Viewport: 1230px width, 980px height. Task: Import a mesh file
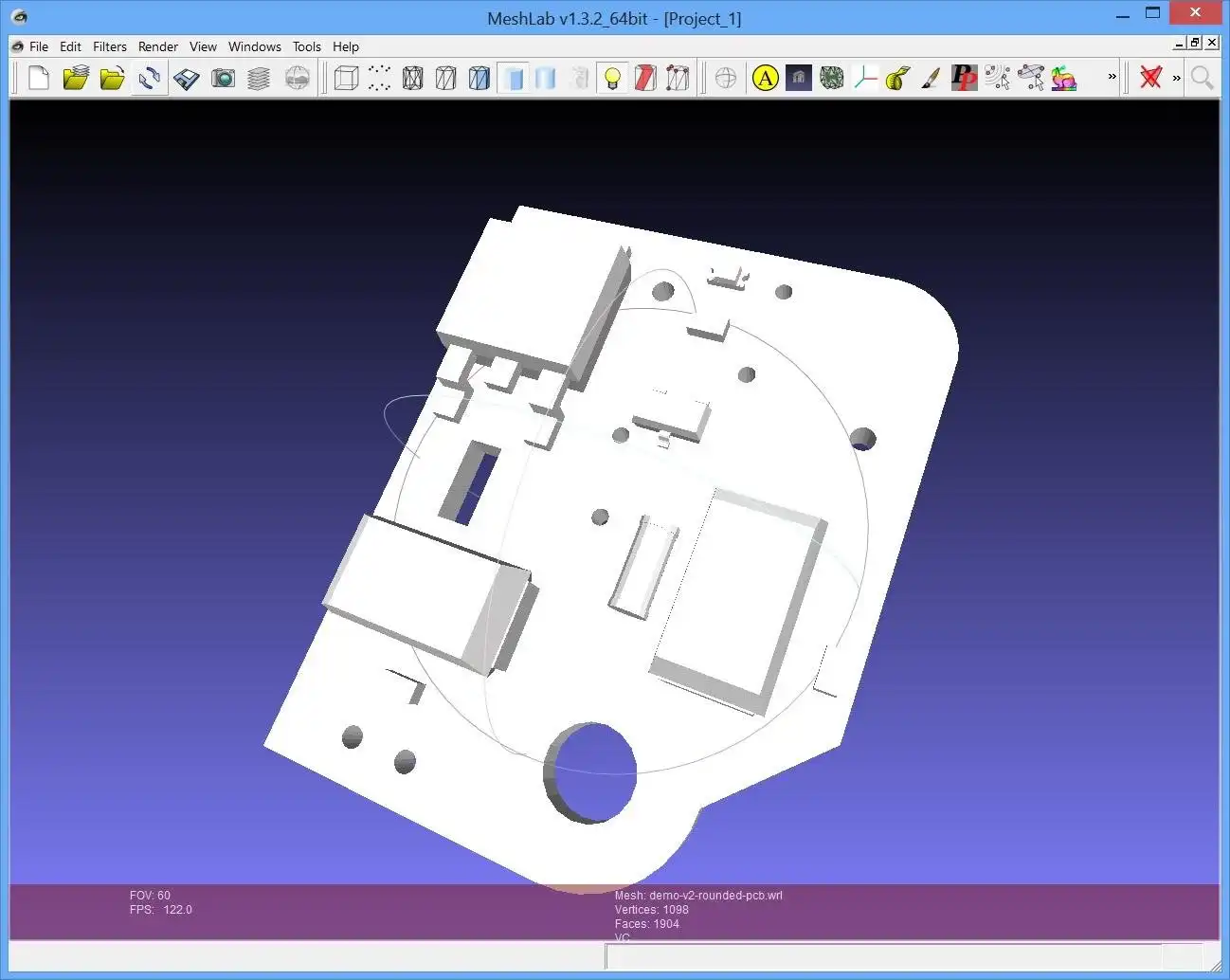pos(112,78)
